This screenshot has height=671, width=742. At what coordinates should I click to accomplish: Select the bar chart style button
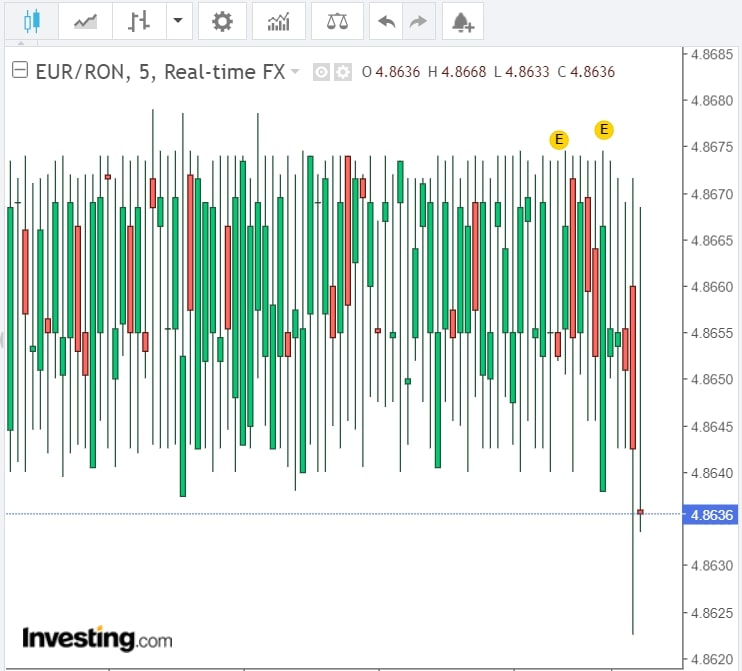pos(140,20)
